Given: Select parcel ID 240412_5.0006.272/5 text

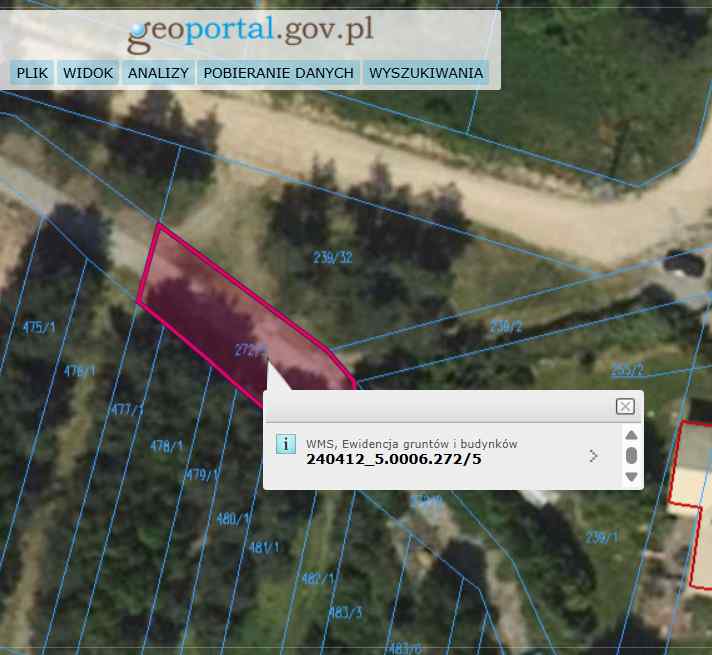Looking at the screenshot, I should [393, 460].
